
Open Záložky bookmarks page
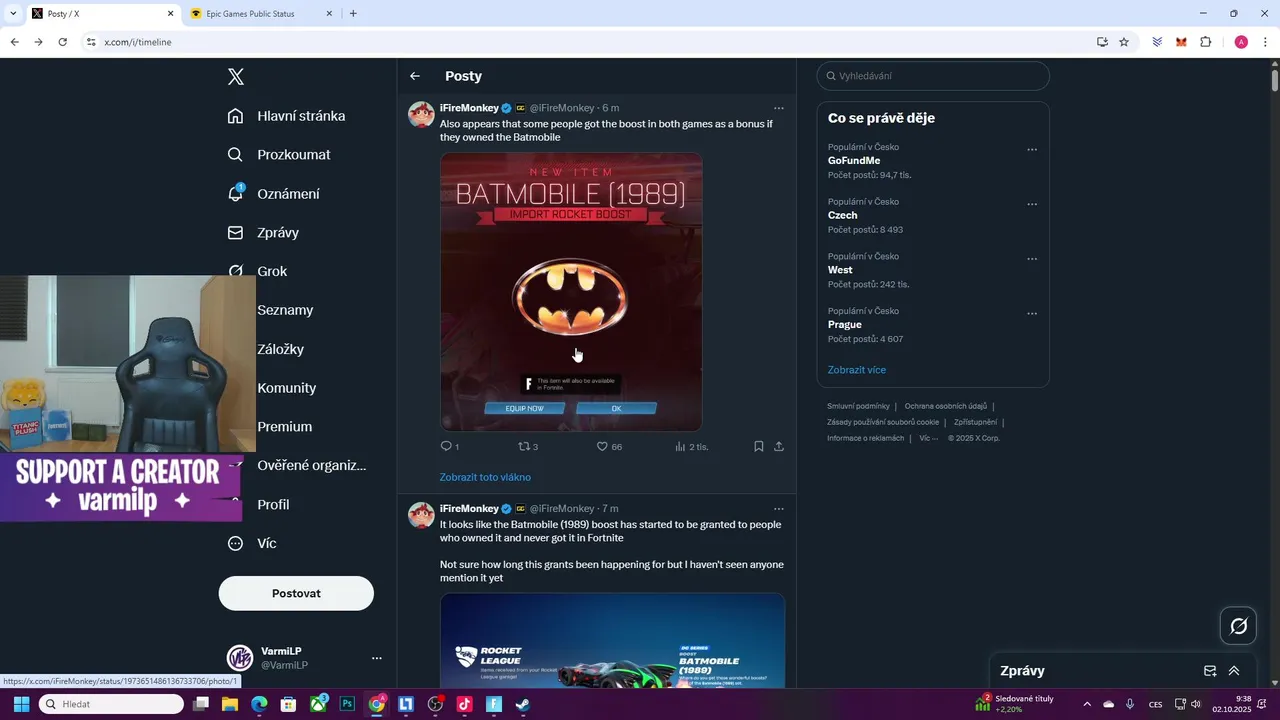click(x=280, y=349)
